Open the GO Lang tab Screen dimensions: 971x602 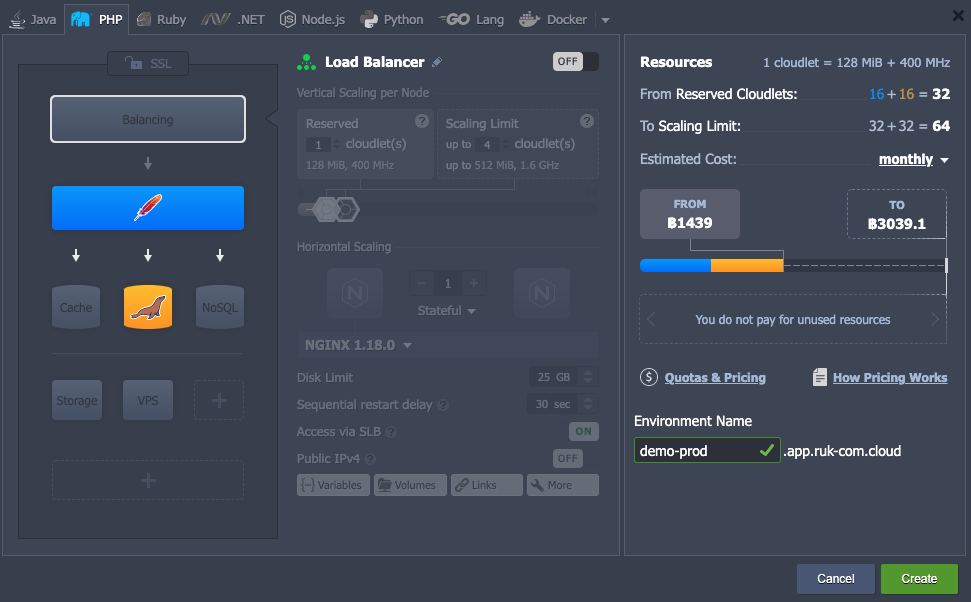pos(471,19)
